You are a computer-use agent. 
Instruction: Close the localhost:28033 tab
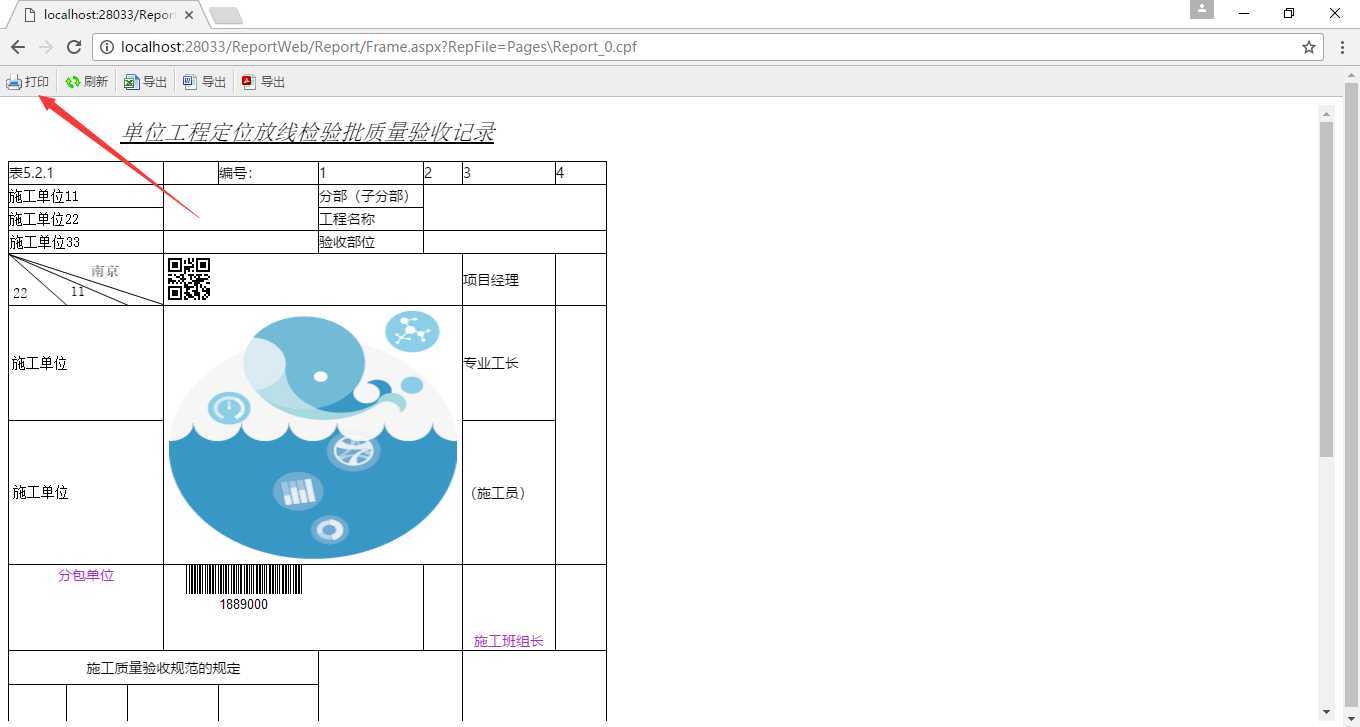coord(189,15)
